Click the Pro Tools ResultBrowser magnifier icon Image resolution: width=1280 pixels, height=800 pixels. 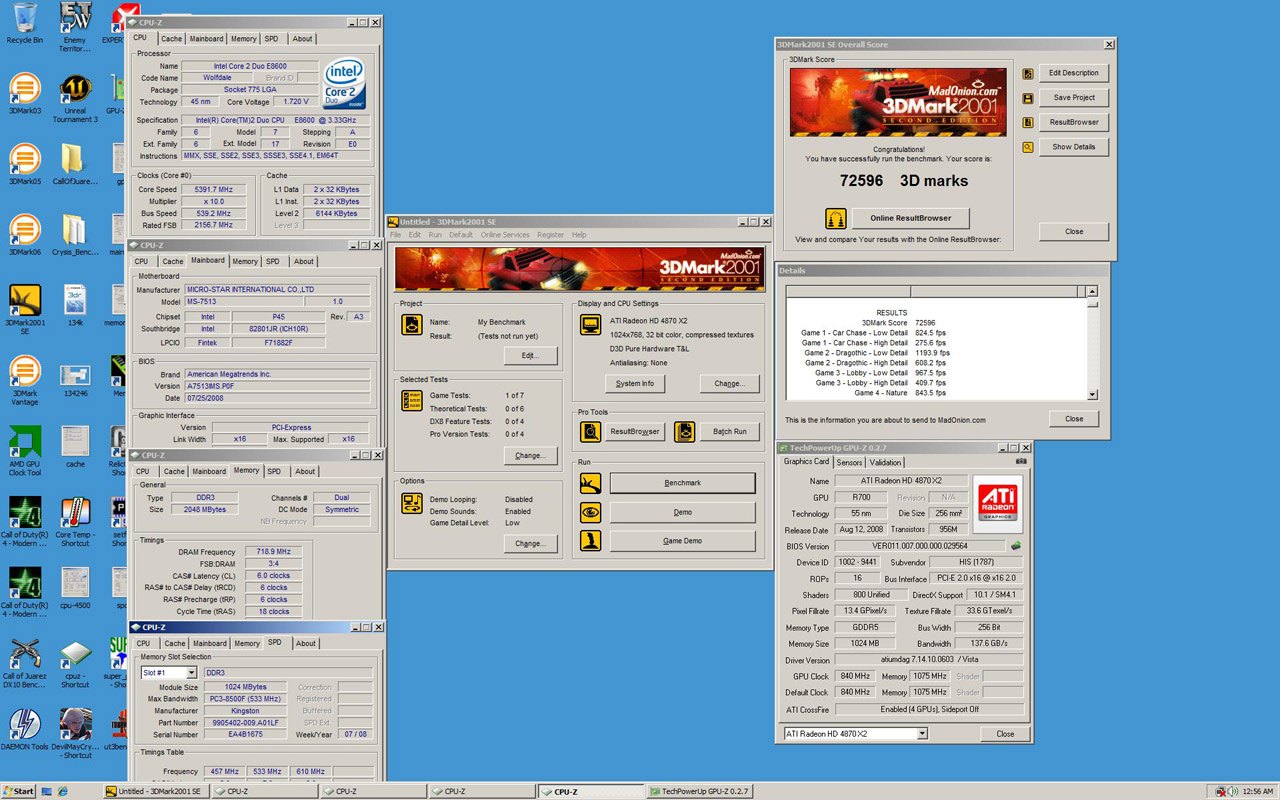[590, 431]
